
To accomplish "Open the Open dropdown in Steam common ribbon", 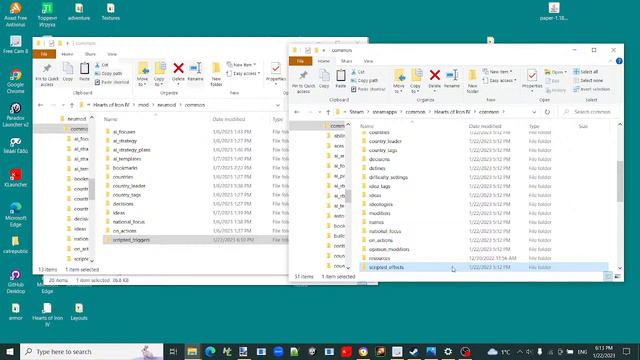I will tap(556, 72).
